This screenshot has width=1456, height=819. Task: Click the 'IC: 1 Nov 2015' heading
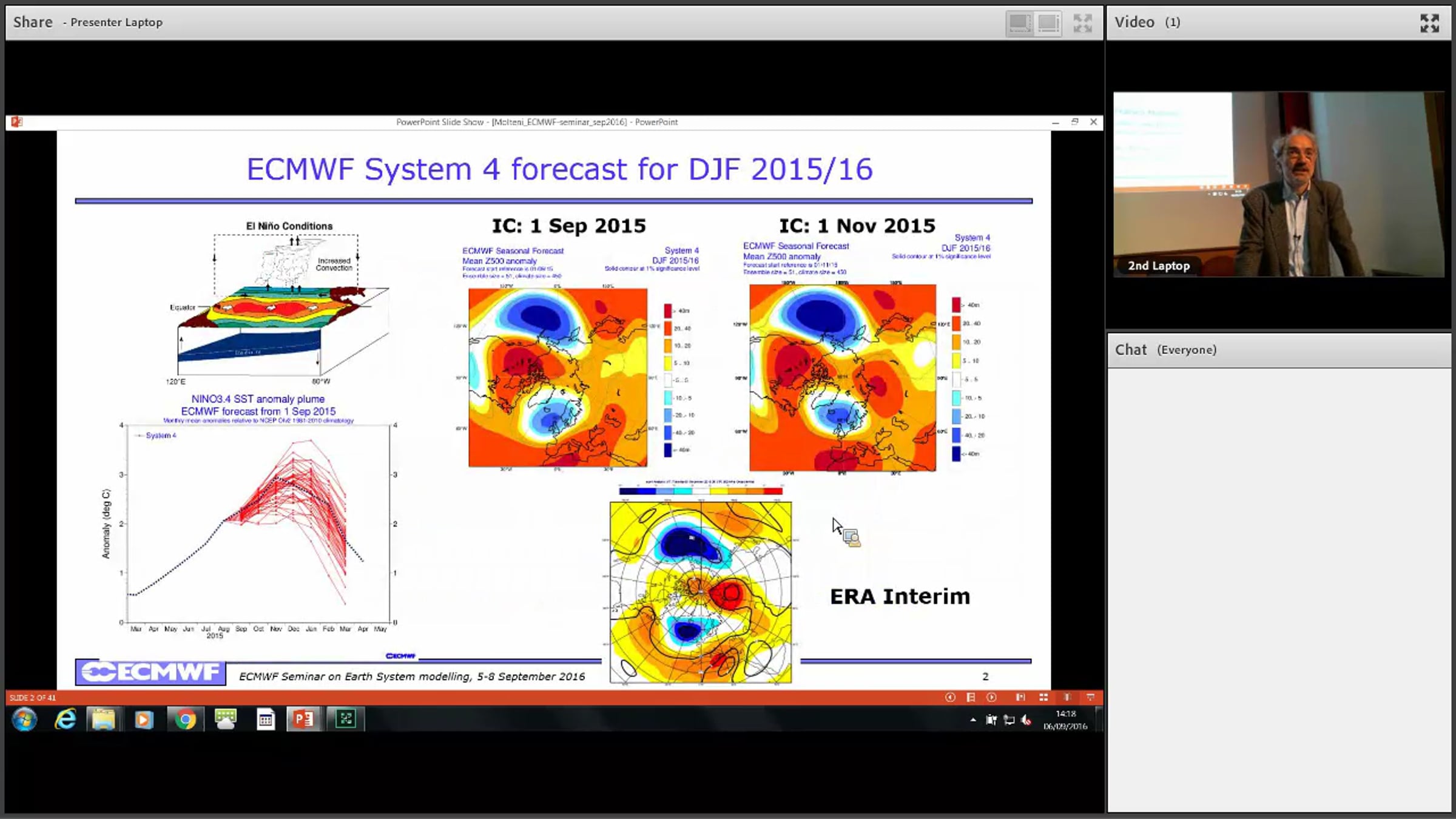(x=857, y=226)
